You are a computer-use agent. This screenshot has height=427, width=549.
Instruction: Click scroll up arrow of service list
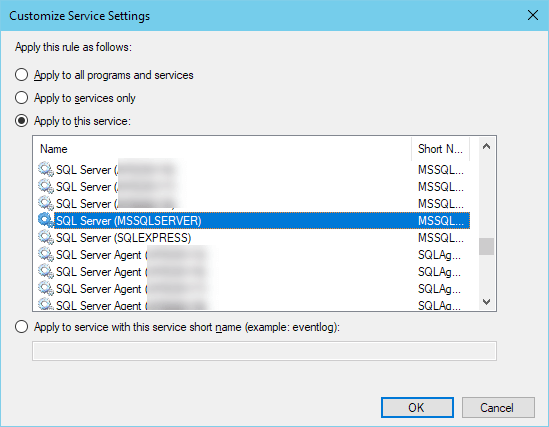click(x=486, y=146)
